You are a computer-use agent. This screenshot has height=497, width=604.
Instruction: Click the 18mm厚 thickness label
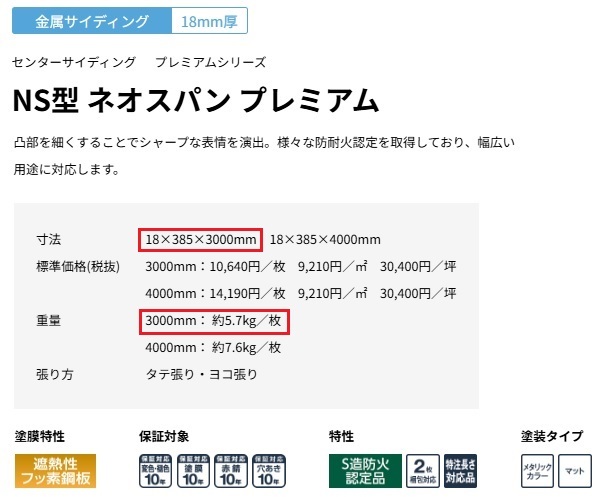coord(209,21)
